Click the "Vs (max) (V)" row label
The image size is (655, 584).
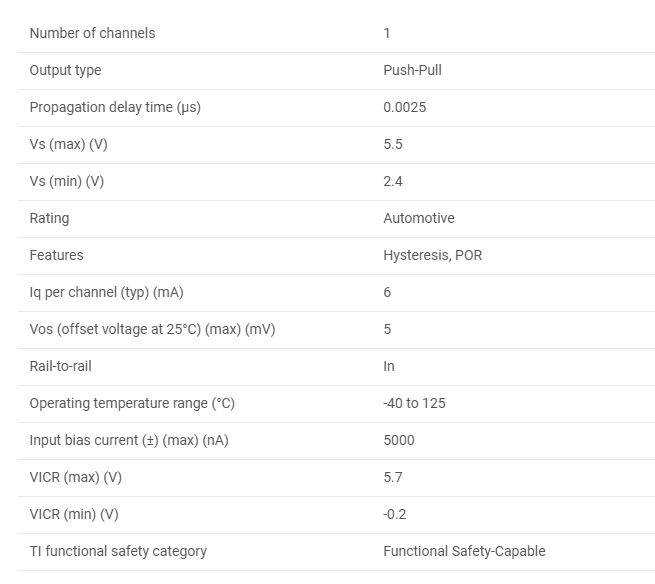(x=68, y=144)
